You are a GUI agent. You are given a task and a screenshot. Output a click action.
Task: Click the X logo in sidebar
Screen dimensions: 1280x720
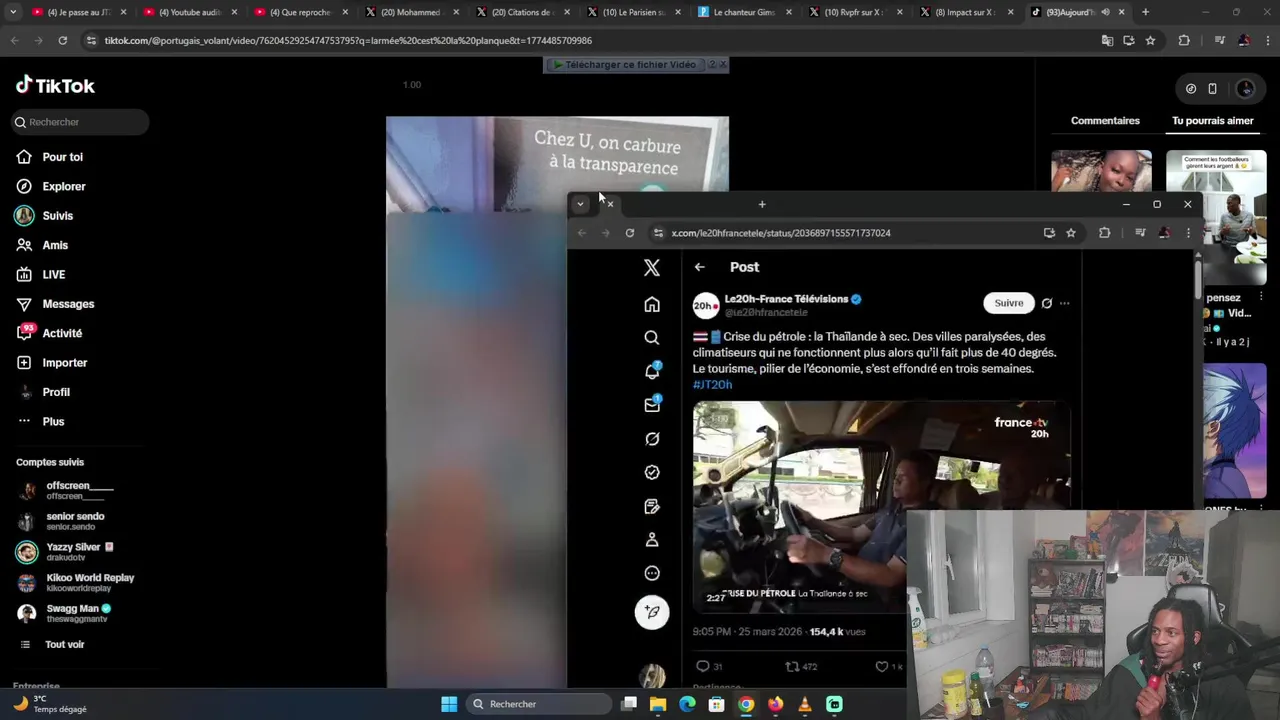pyautogui.click(x=652, y=268)
